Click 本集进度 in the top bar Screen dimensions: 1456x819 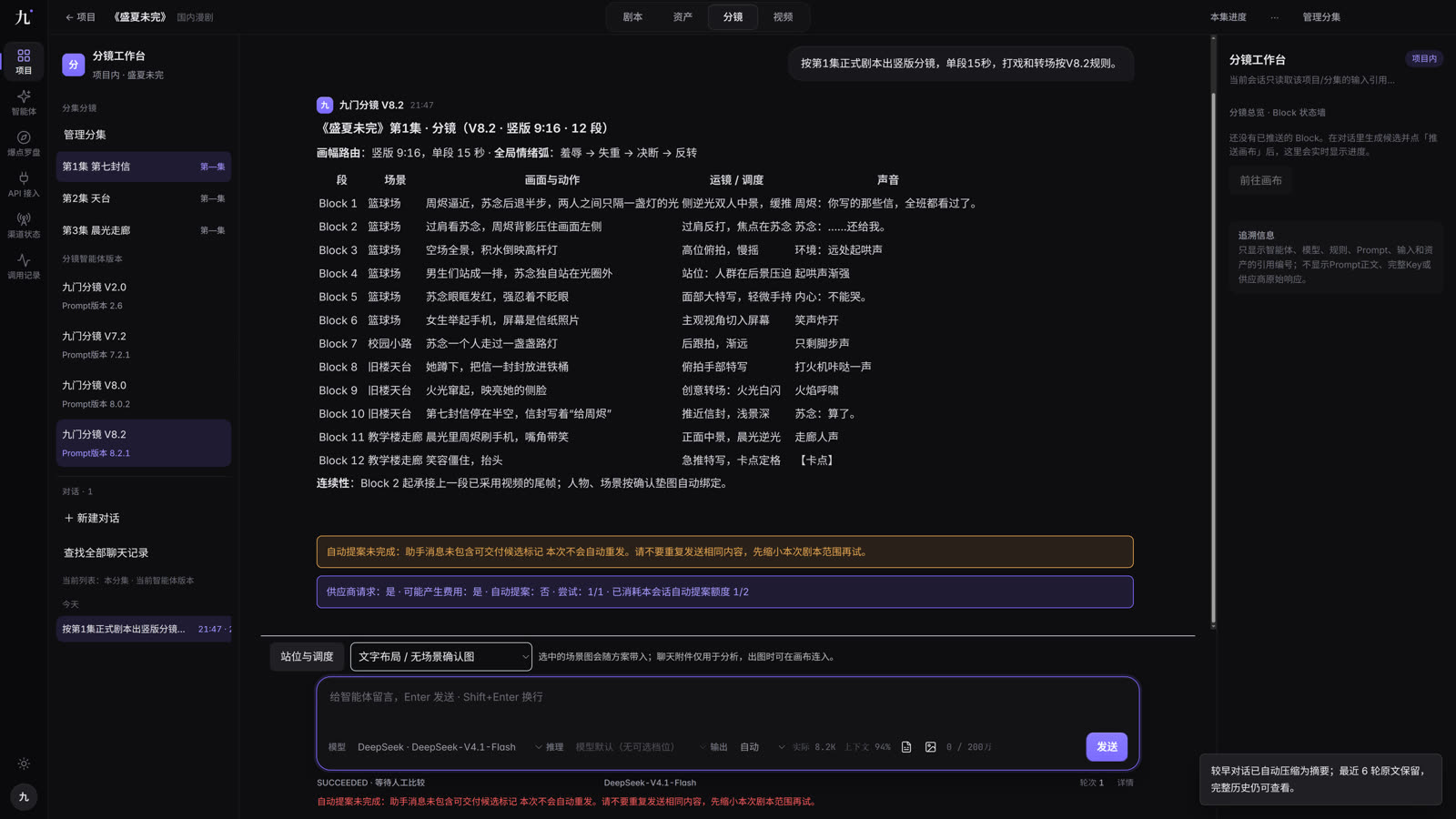pos(1228,17)
